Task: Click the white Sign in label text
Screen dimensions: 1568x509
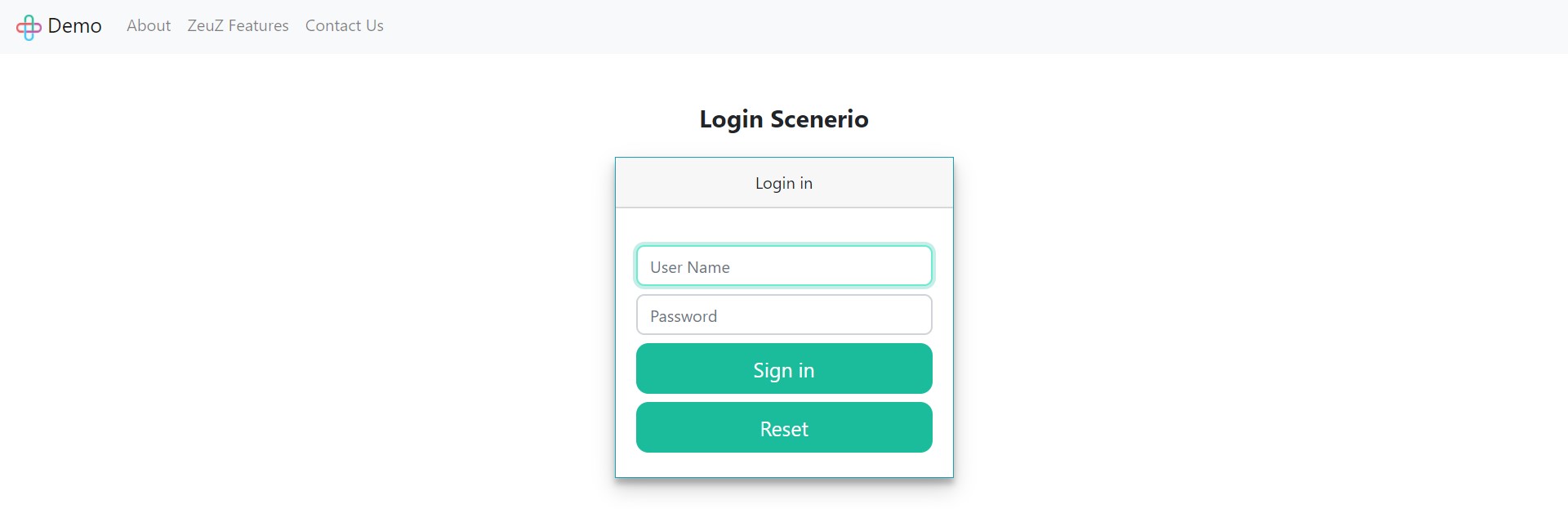Action: pyautogui.click(x=784, y=371)
